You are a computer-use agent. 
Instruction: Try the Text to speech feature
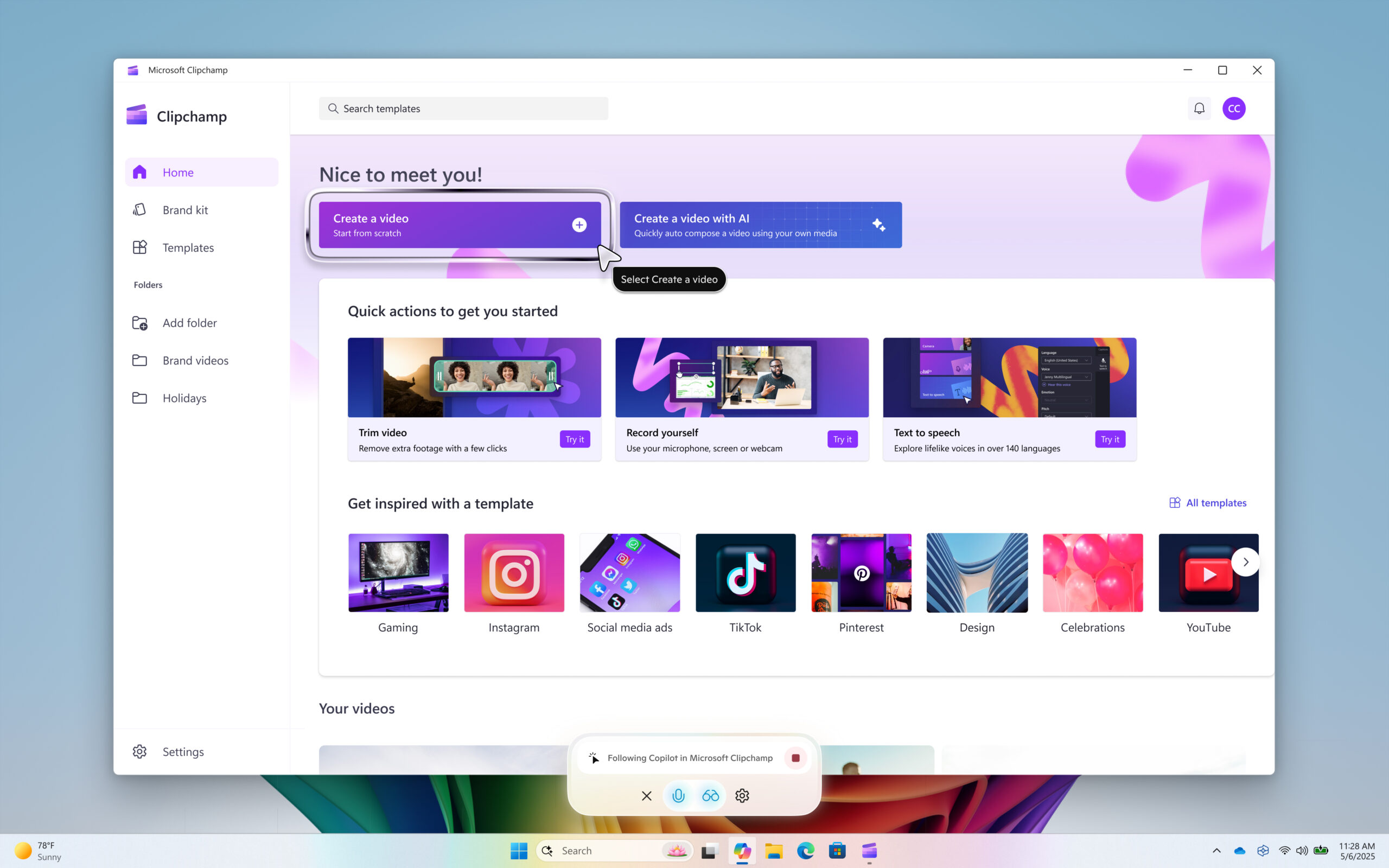(1110, 438)
